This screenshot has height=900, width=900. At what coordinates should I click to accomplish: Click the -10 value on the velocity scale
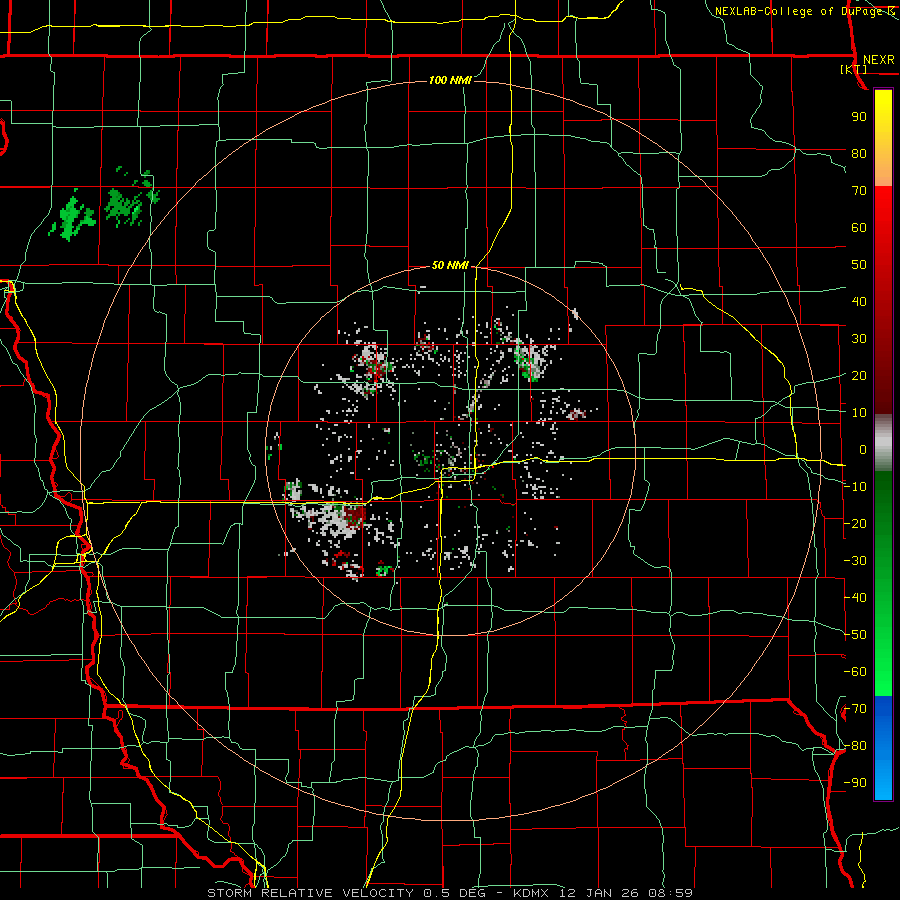tap(855, 487)
